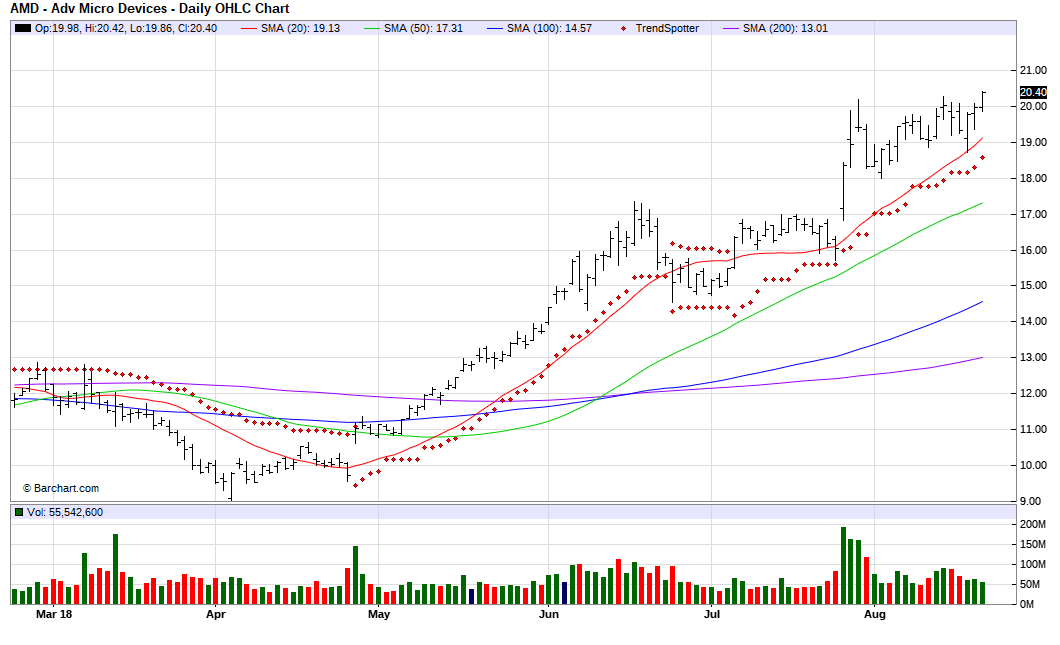Click the © Barchart.com credit text
This screenshot has height=645, width=1060.
point(61,488)
